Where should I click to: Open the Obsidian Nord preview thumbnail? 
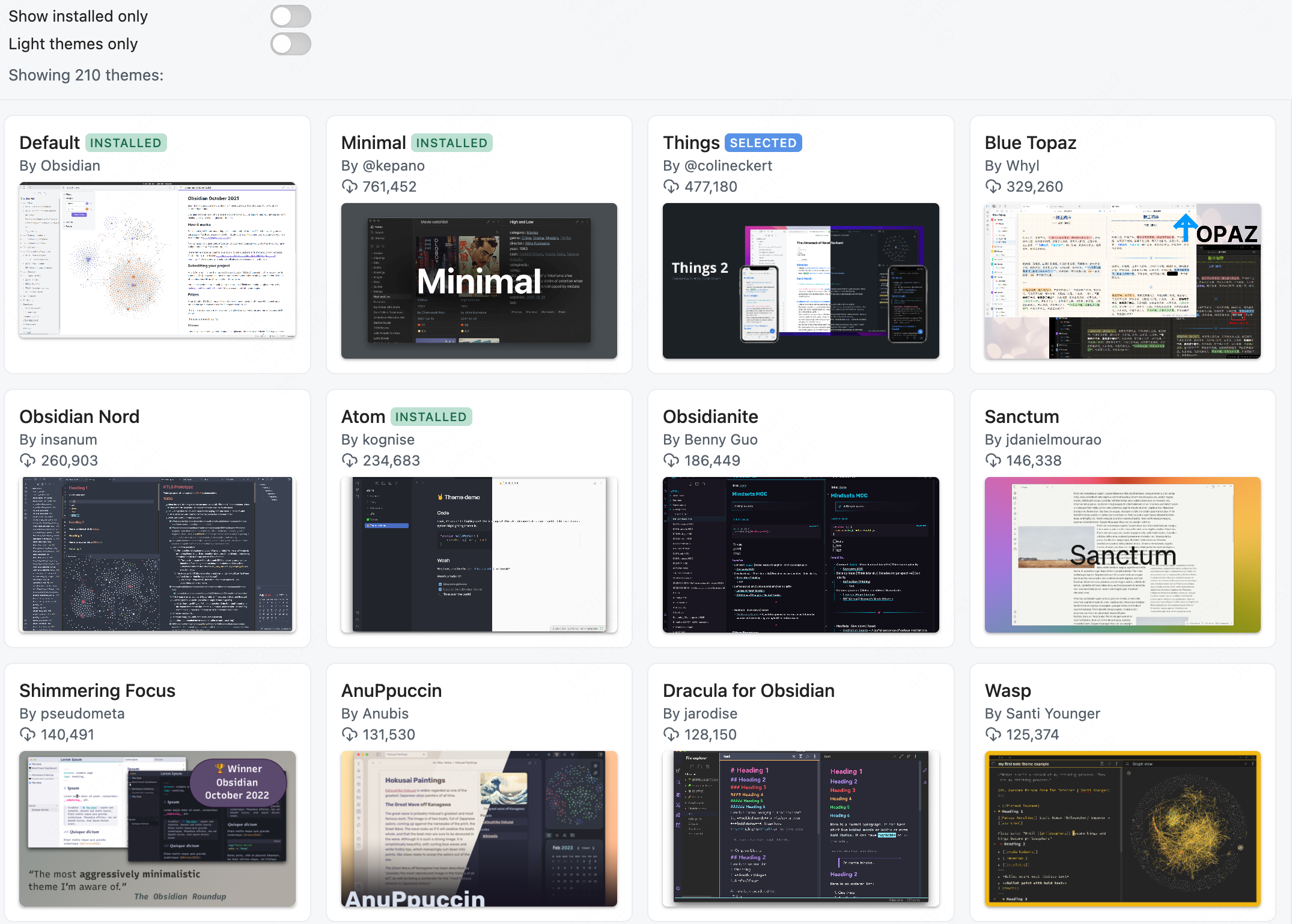157,555
